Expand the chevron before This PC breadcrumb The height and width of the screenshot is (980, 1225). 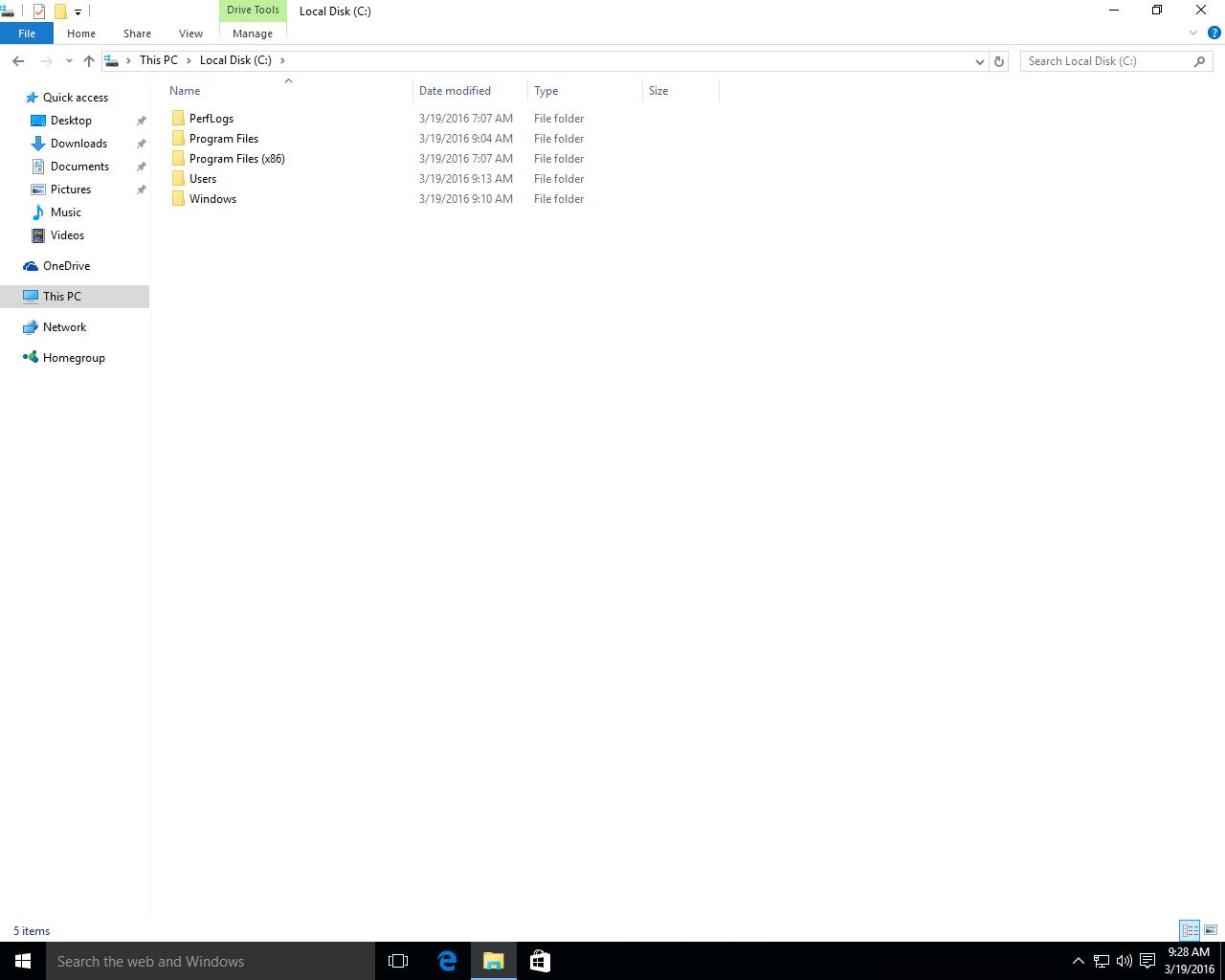(x=128, y=60)
